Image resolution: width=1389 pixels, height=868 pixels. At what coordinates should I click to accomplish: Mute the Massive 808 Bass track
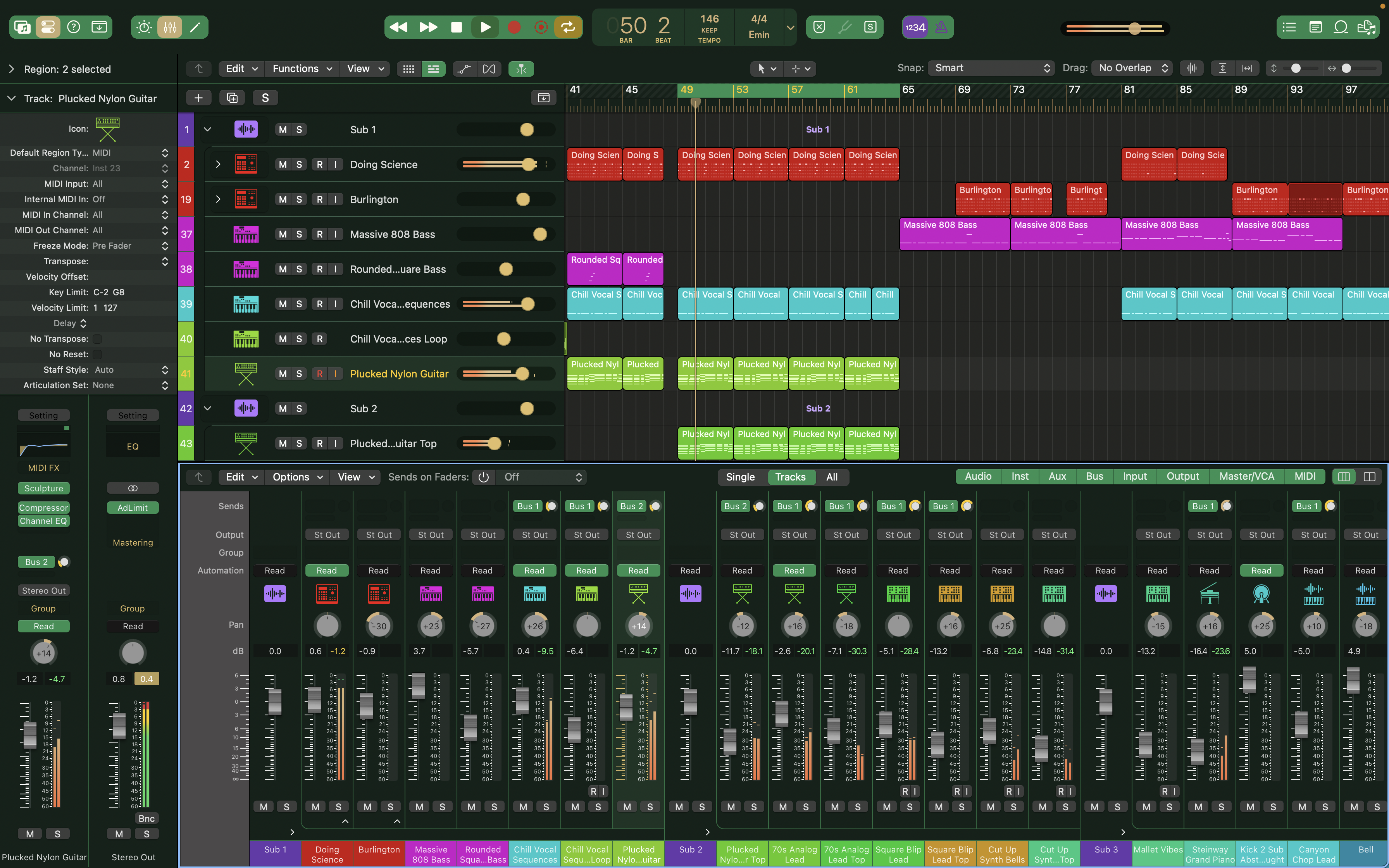click(x=283, y=234)
